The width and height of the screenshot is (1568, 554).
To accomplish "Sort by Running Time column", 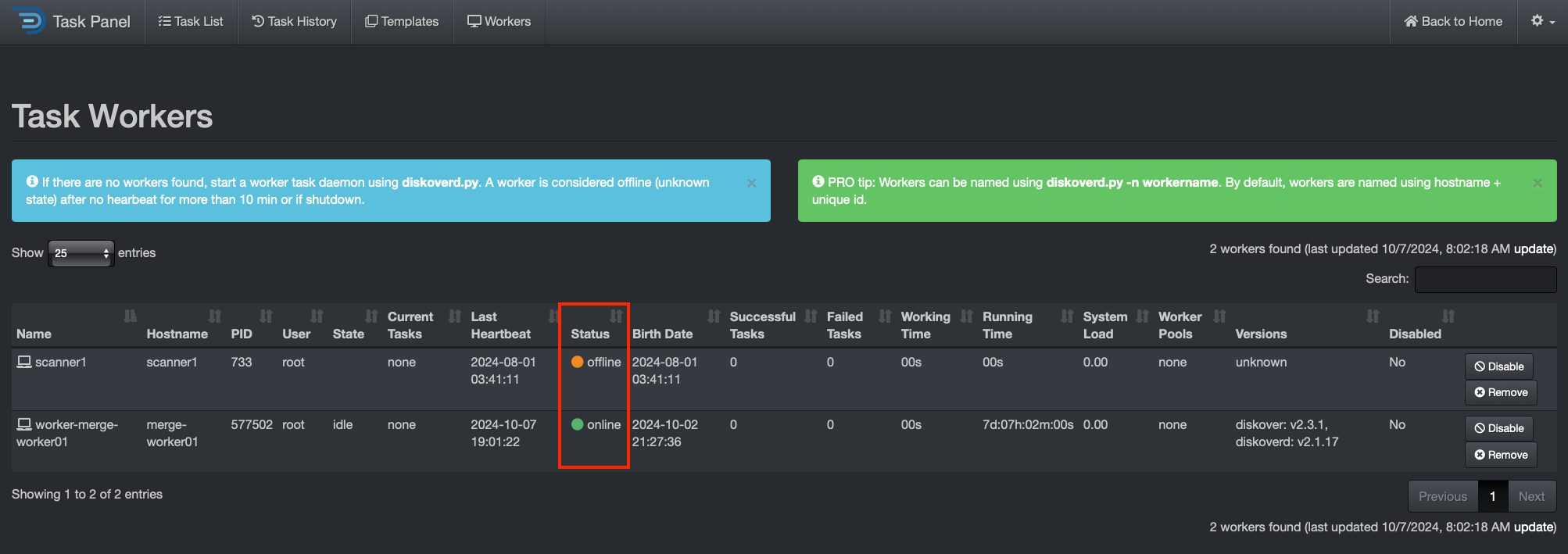I will [1028, 325].
